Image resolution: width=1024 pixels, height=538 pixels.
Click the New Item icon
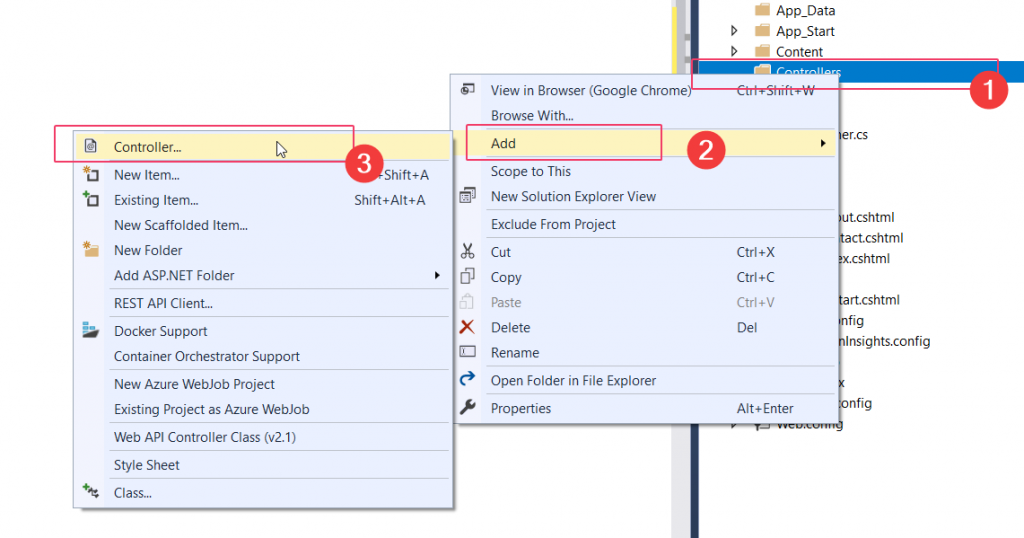click(x=91, y=175)
